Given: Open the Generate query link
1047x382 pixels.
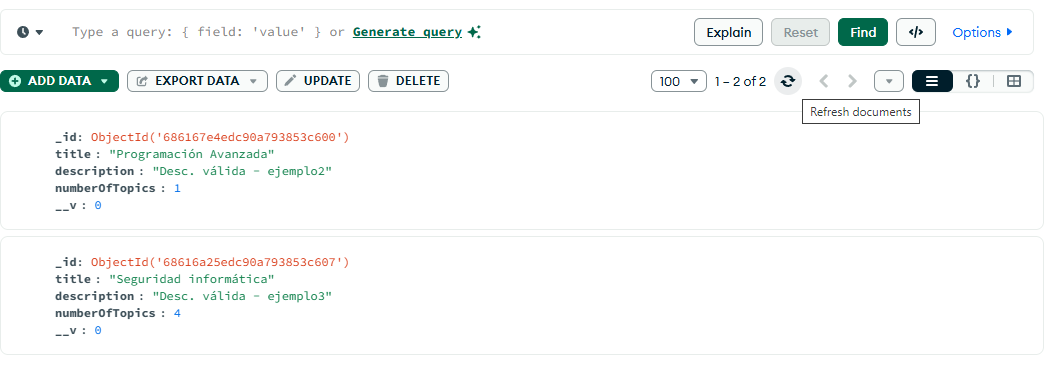Looking at the screenshot, I should (407, 32).
